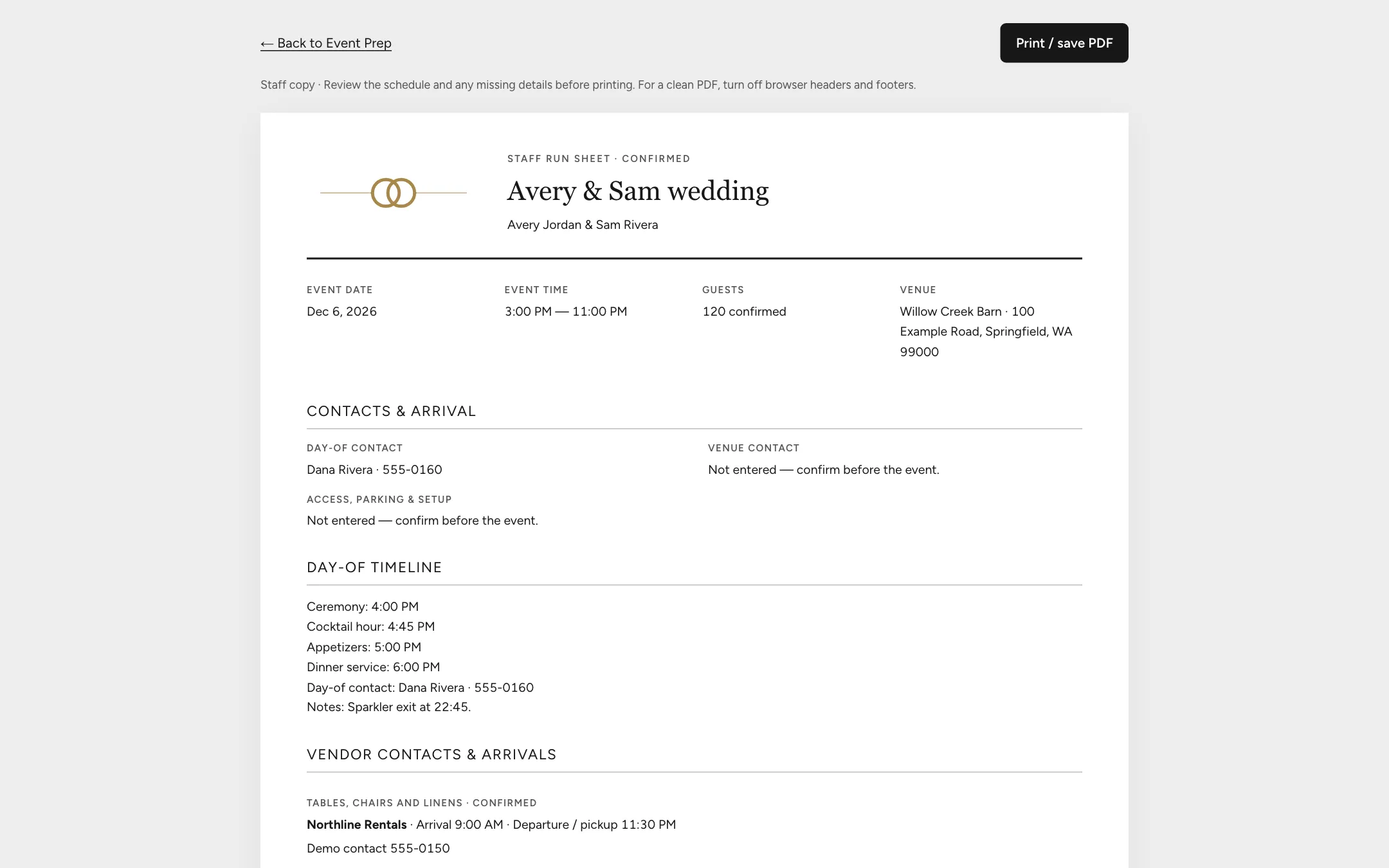Select the Avery & Sam wedding title
Image resolution: width=1389 pixels, height=868 pixels.
[x=638, y=191]
